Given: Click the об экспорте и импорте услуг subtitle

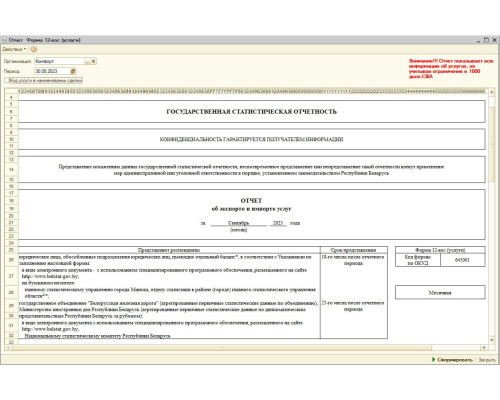Looking at the screenshot, I should [251, 209].
